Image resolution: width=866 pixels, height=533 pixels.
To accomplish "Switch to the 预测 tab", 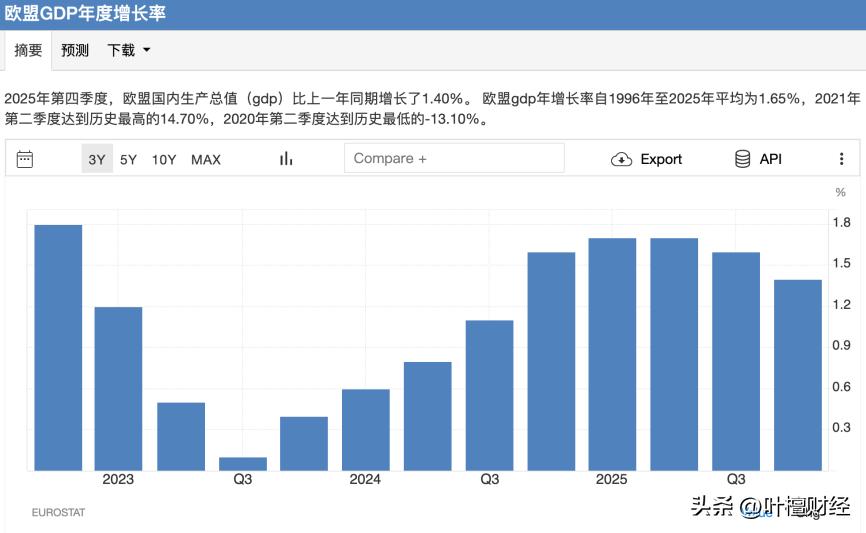I will coord(75,50).
